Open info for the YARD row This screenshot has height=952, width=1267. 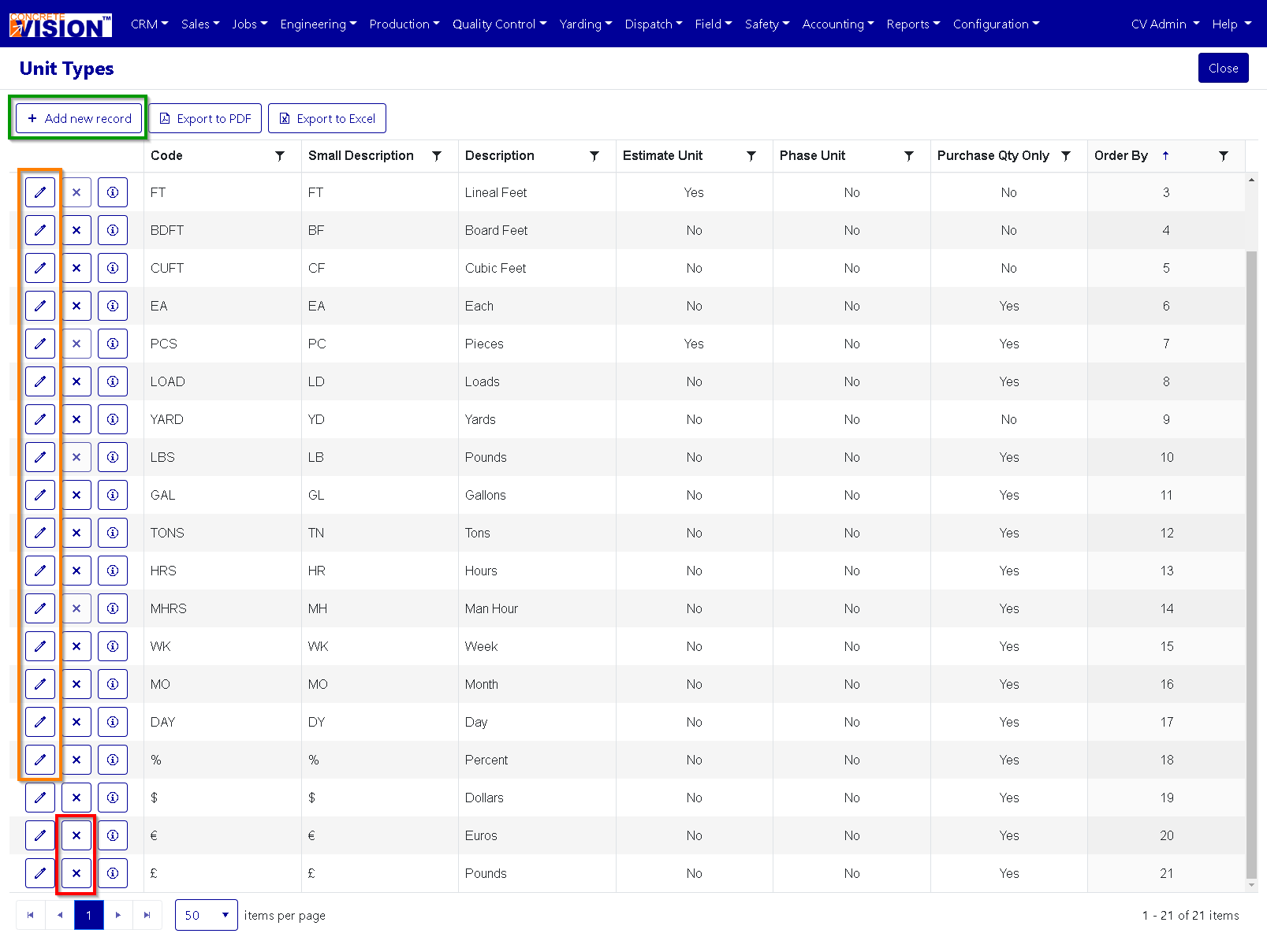pos(113,419)
